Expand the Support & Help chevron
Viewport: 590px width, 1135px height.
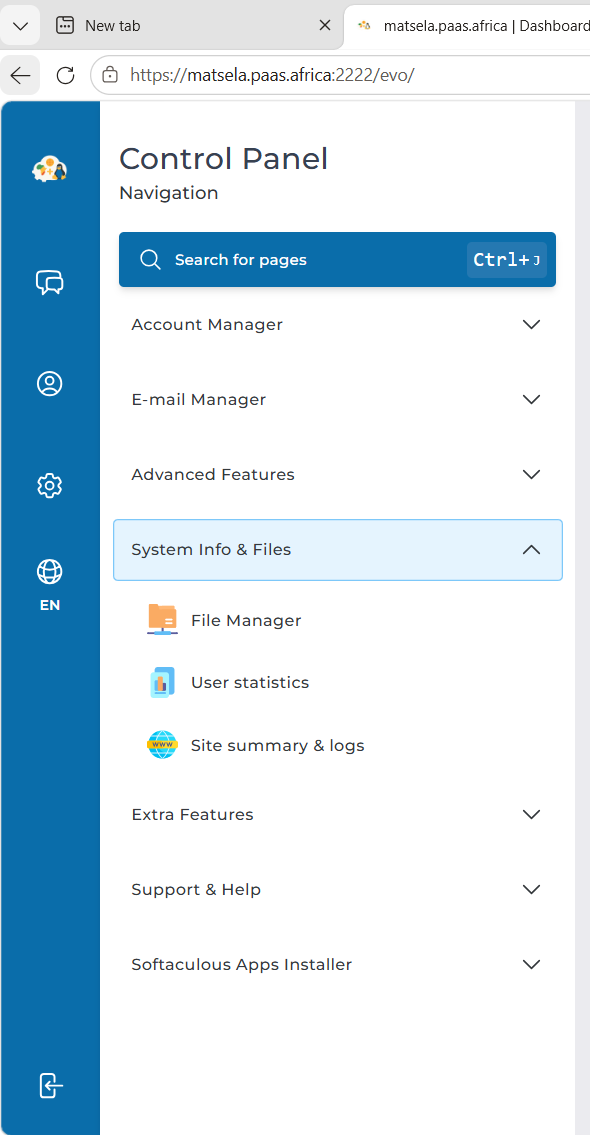[531, 890]
